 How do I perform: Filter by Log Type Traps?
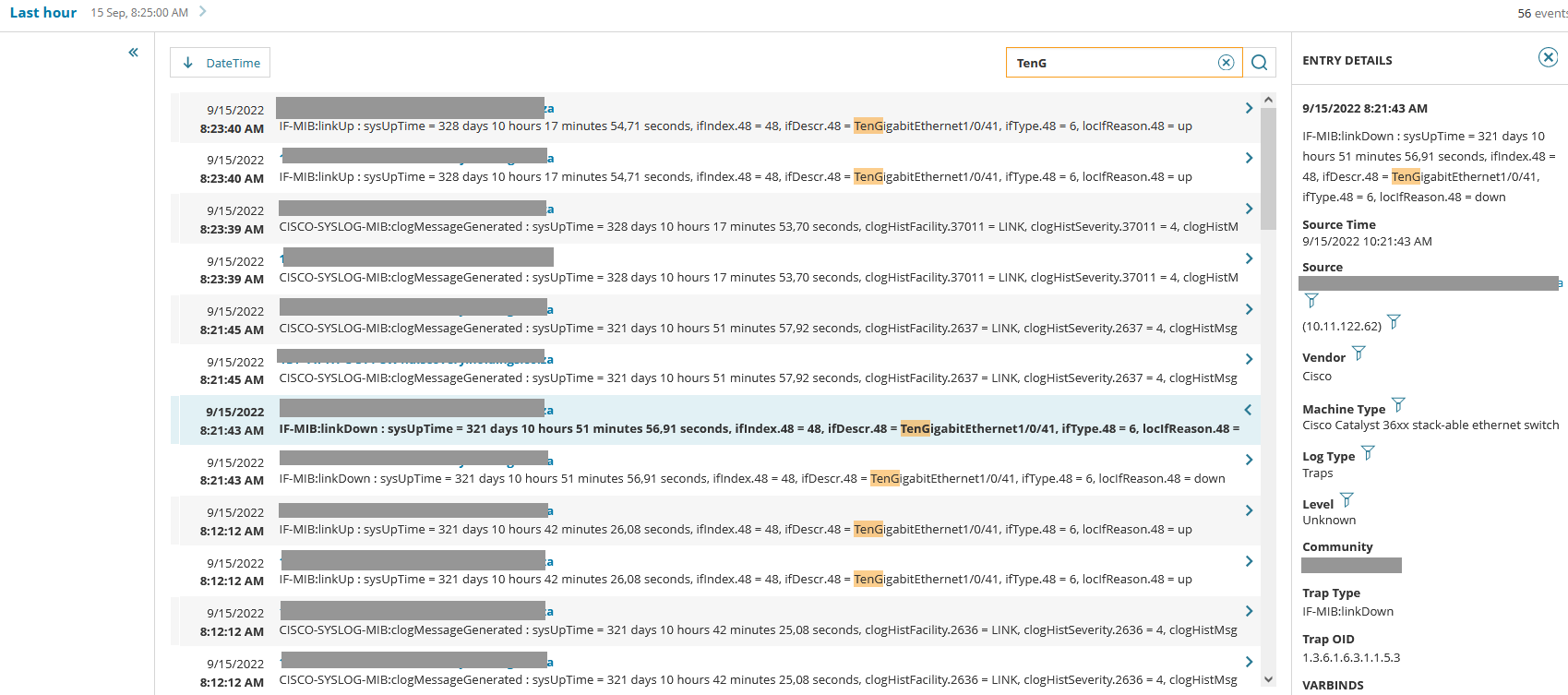(x=1368, y=453)
